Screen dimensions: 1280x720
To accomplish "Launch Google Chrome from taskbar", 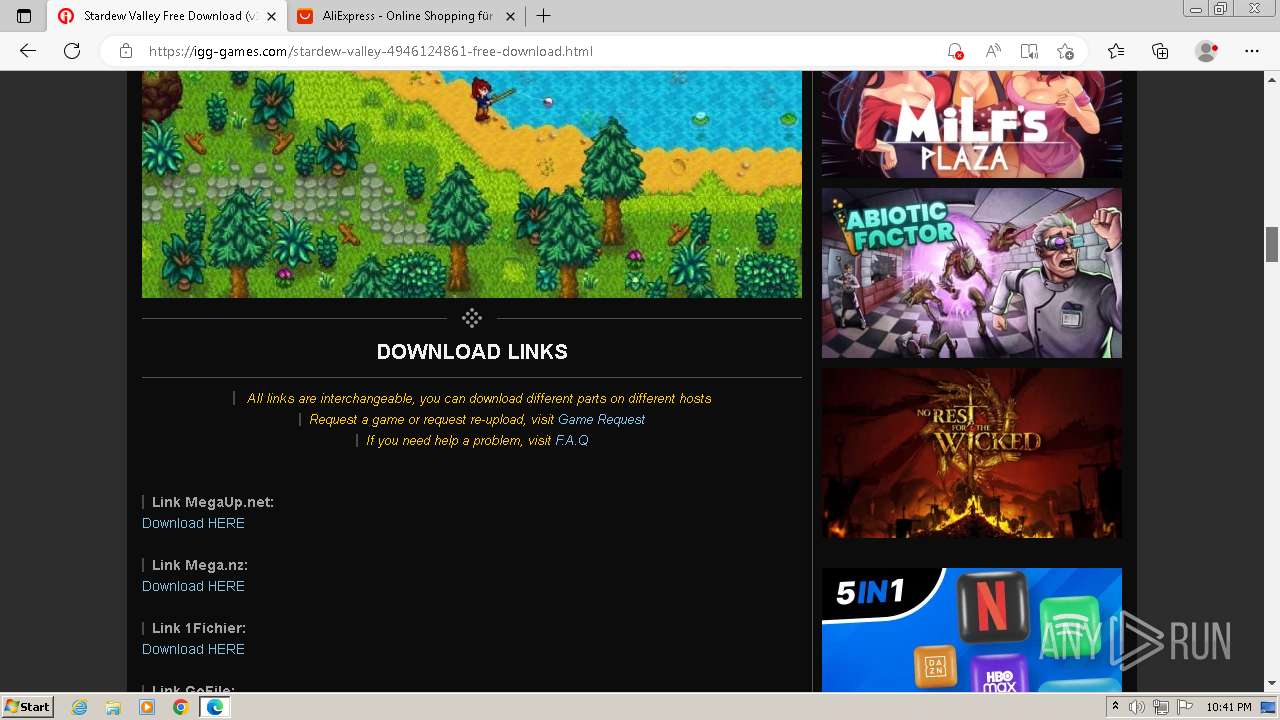I will [180, 707].
